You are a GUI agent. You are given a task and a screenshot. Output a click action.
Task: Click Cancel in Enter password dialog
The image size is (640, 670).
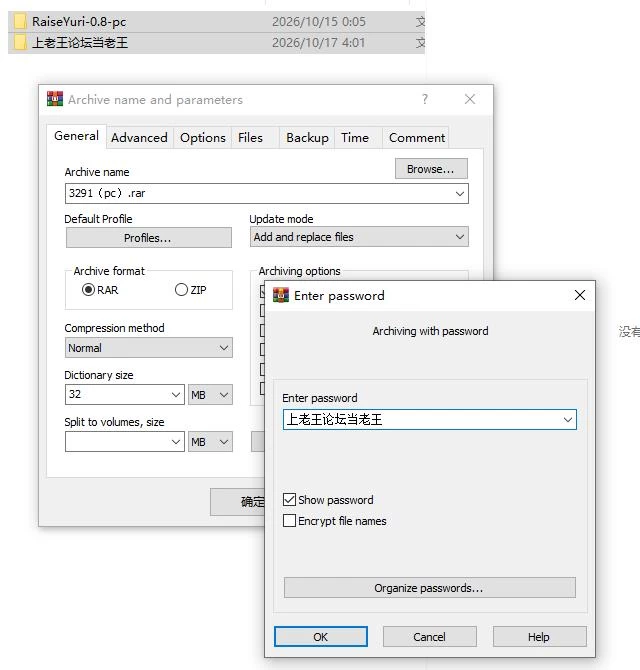(x=429, y=637)
